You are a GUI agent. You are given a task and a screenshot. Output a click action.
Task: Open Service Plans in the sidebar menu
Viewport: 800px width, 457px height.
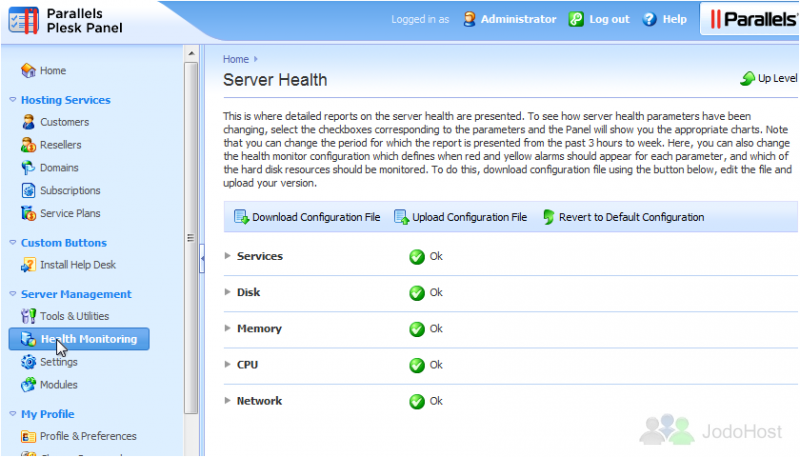[70, 213]
